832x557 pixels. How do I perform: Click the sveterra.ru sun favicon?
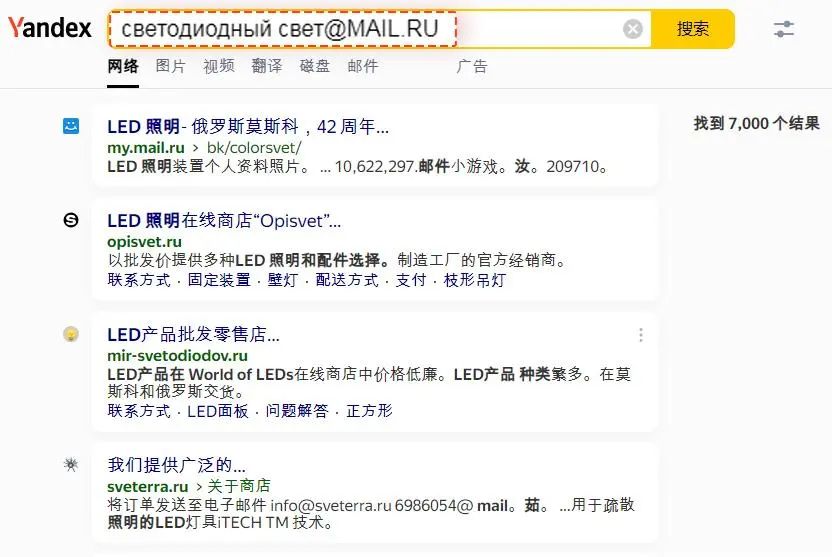point(71,465)
